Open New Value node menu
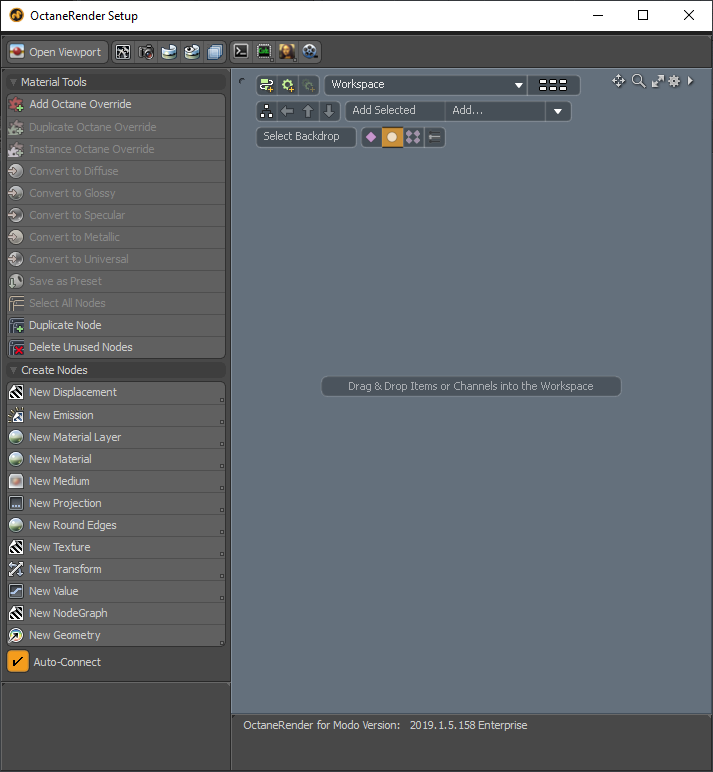The image size is (713, 772). pyautogui.click(x=116, y=591)
